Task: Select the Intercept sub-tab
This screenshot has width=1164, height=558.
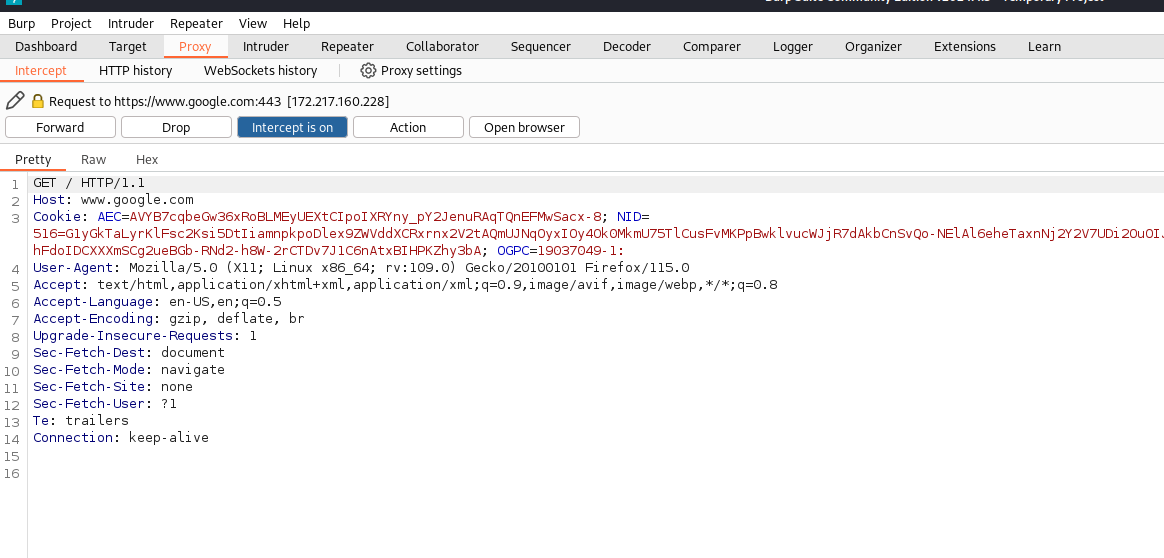Action: pyautogui.click(x=41, y=70)
